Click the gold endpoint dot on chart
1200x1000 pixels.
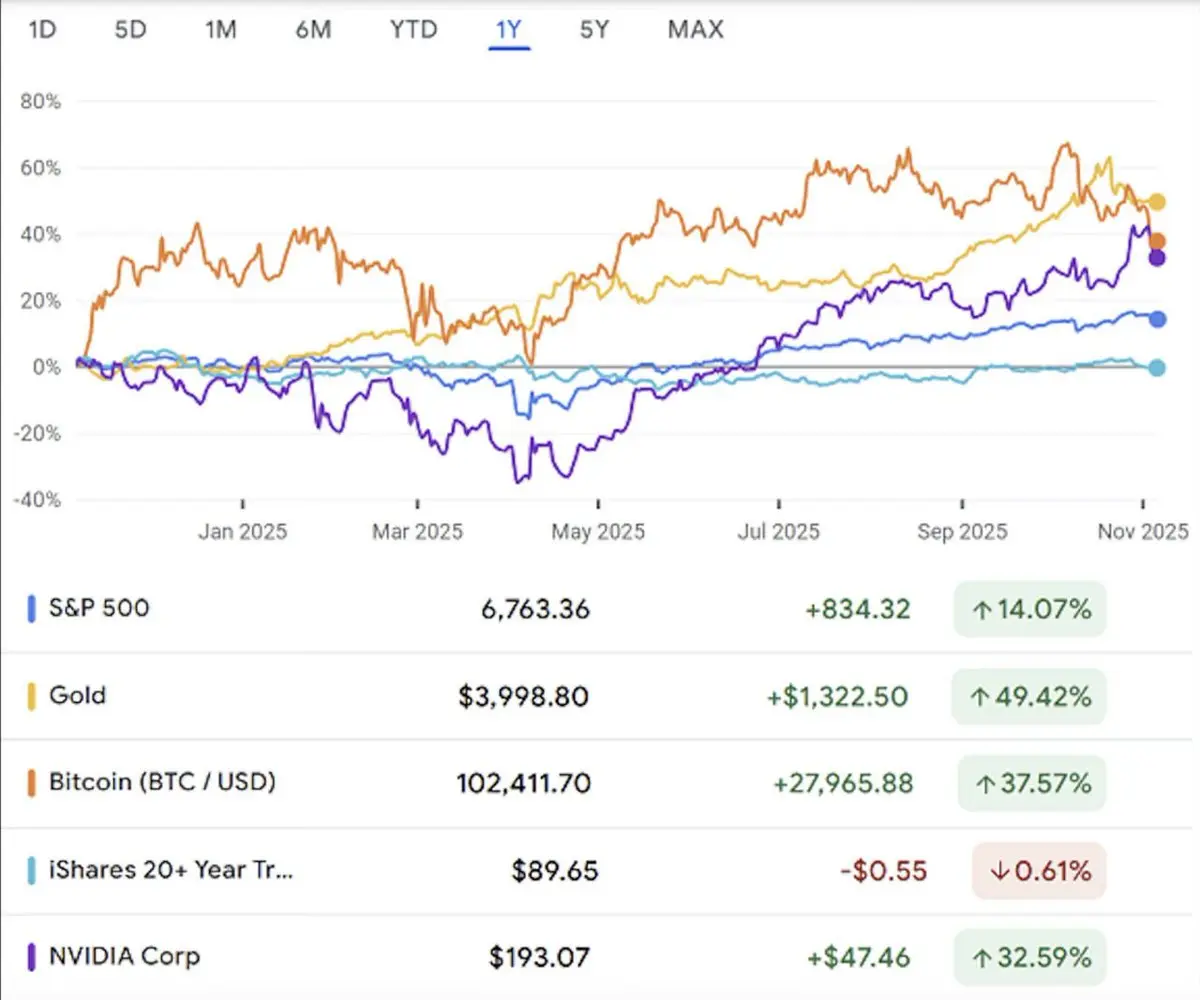(x=1157, y=202)
